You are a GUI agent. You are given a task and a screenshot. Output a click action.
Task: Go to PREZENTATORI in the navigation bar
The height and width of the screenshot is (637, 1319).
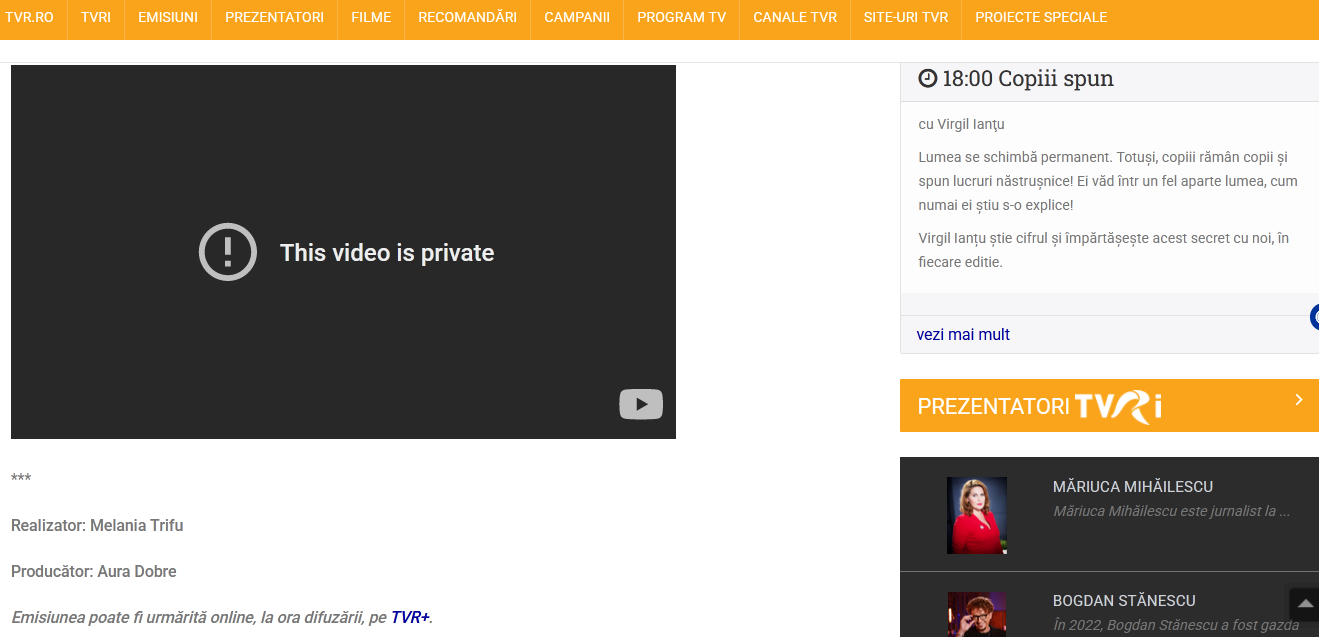click(275, 17)
